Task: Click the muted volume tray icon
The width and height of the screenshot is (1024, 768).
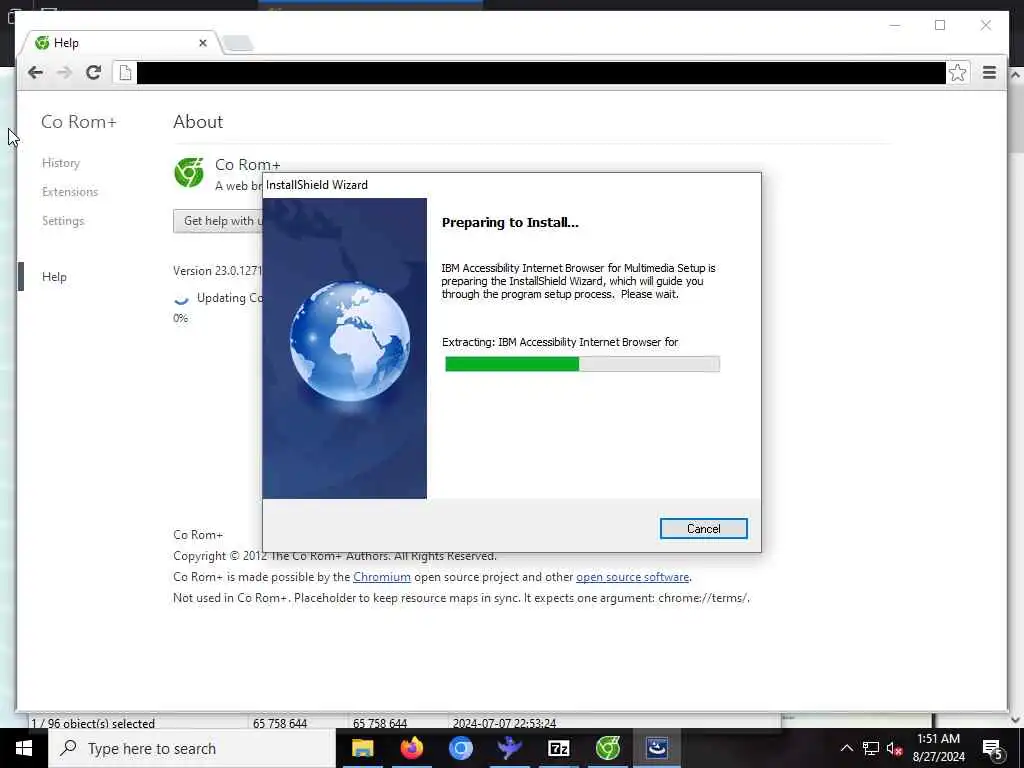Action: point(894,748)
